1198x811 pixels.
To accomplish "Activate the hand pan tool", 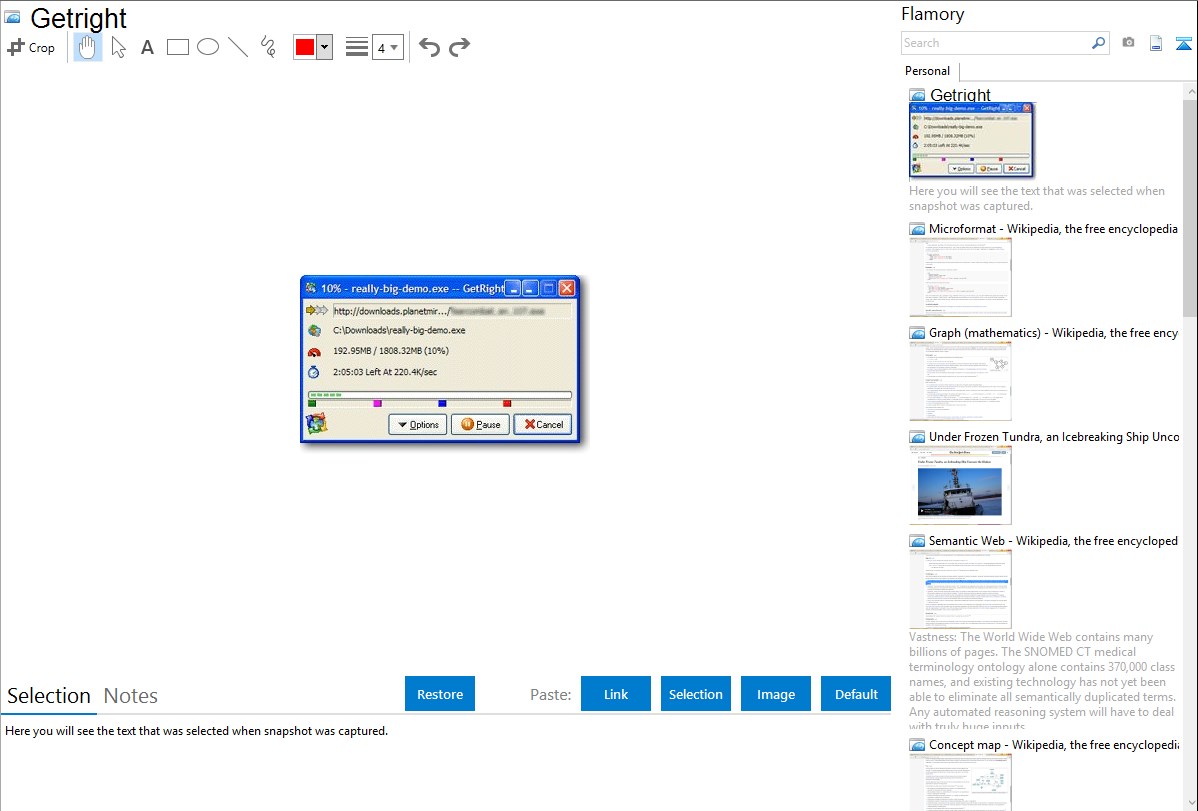I will point(87,47).
